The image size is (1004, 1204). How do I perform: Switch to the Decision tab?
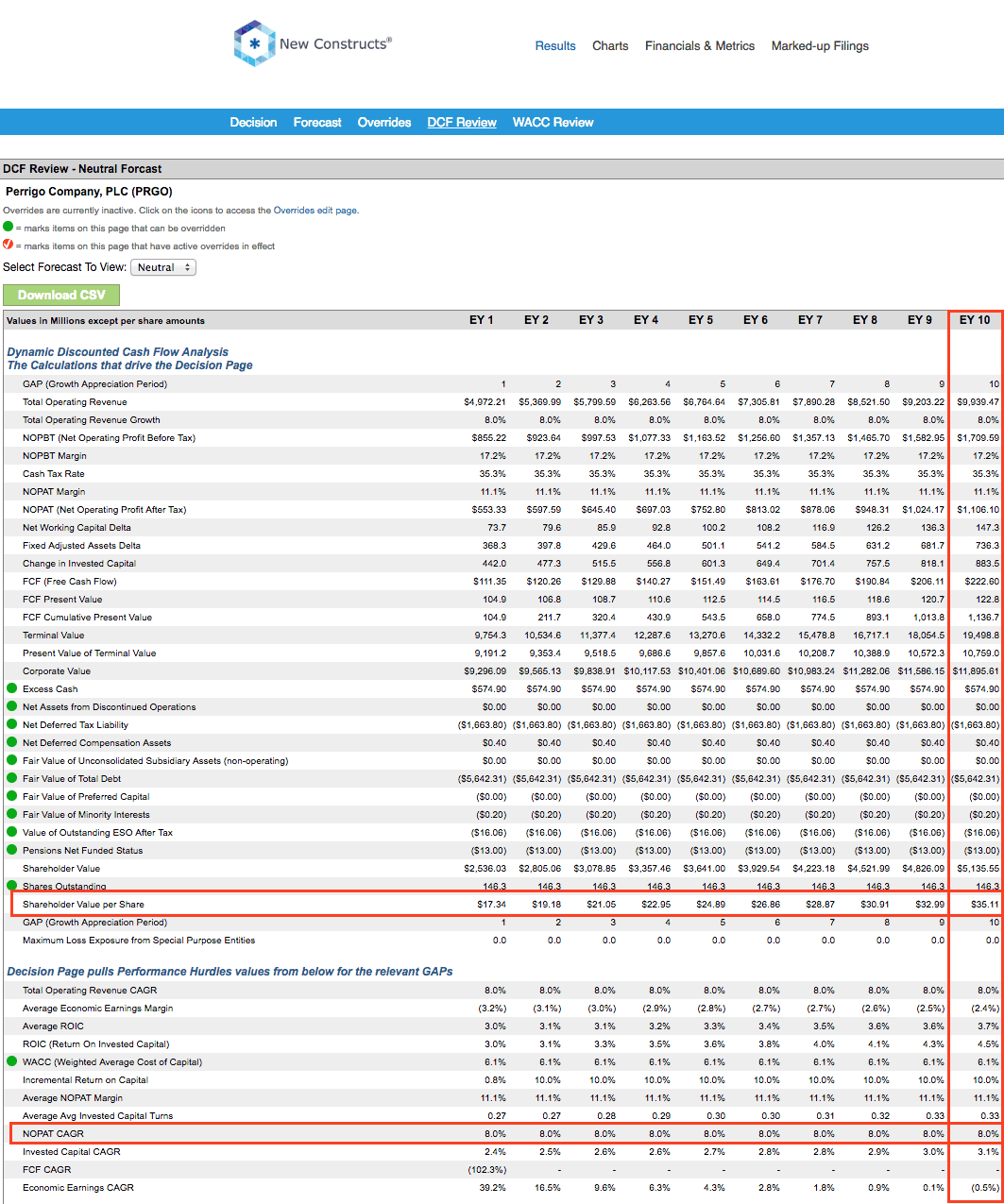(x=253, y=122)
